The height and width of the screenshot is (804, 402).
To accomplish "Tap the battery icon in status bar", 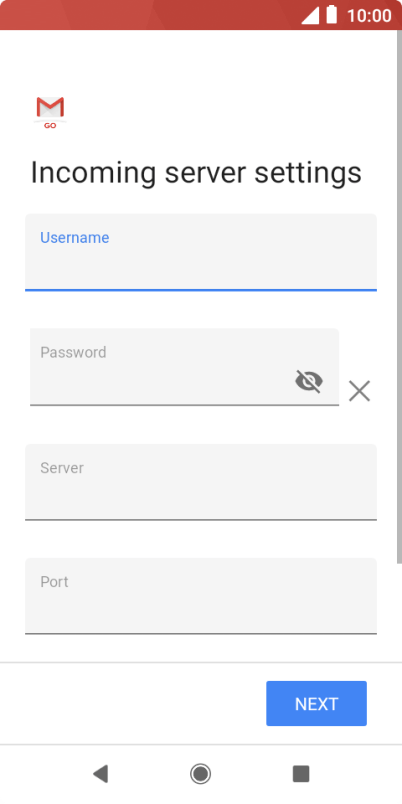I will [x=332, y=15].
